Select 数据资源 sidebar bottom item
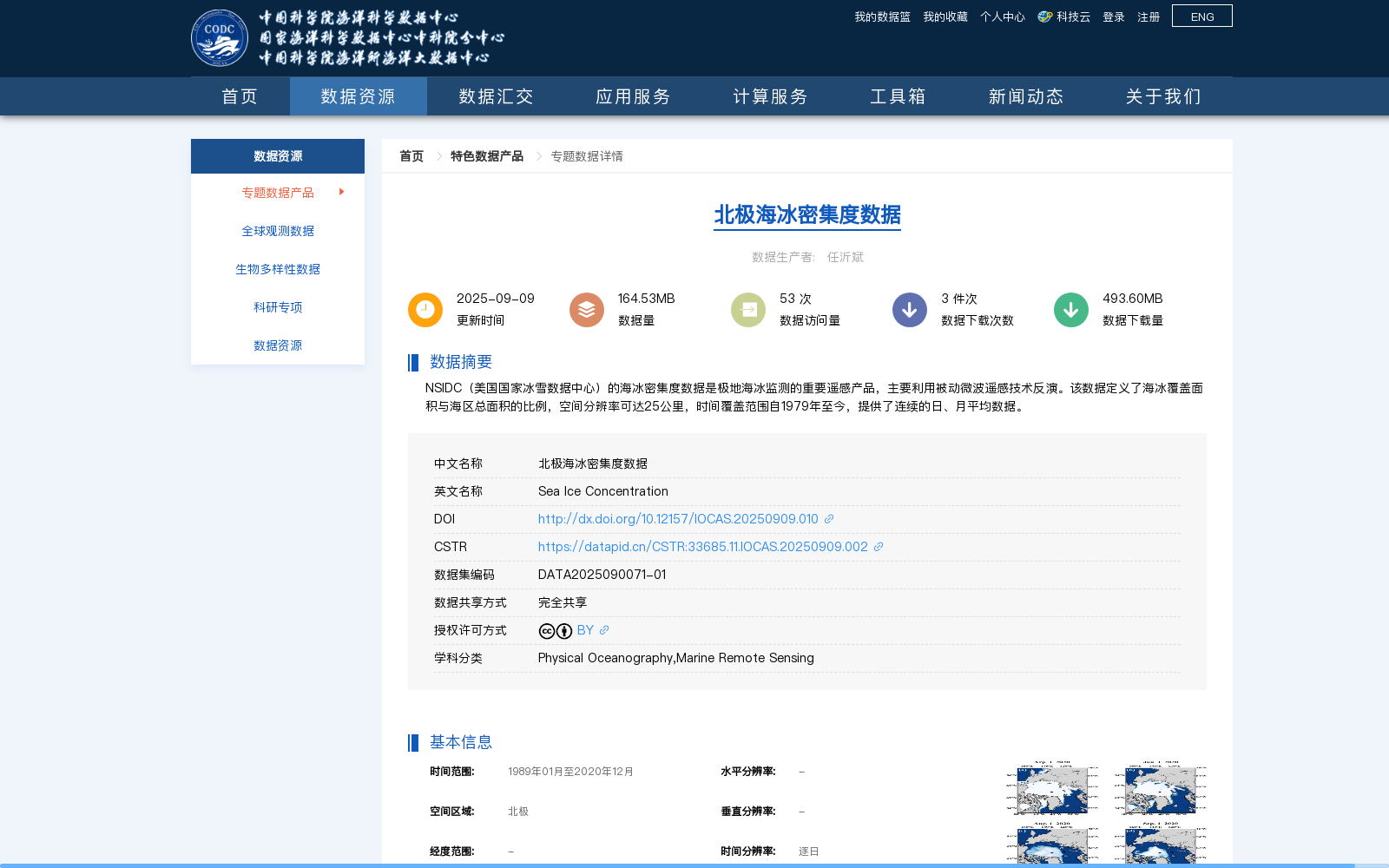 [278, 345]
